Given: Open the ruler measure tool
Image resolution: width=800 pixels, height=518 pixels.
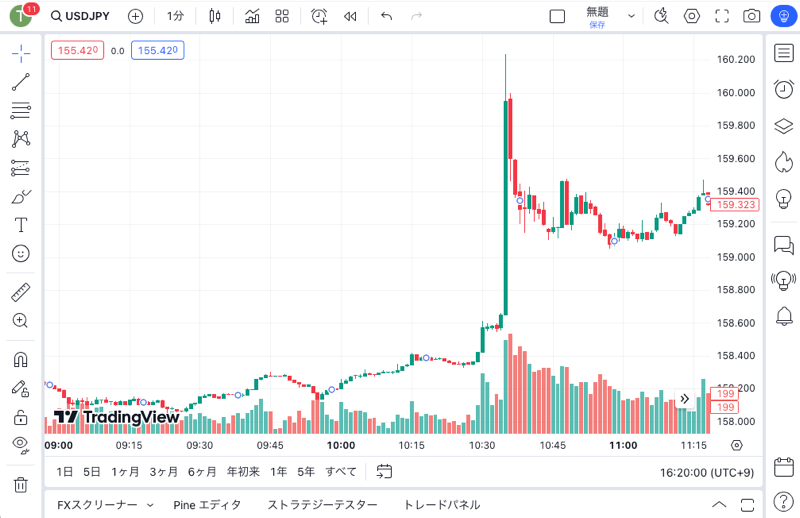Looking at the screenshot, I should [x=21, y=292].
